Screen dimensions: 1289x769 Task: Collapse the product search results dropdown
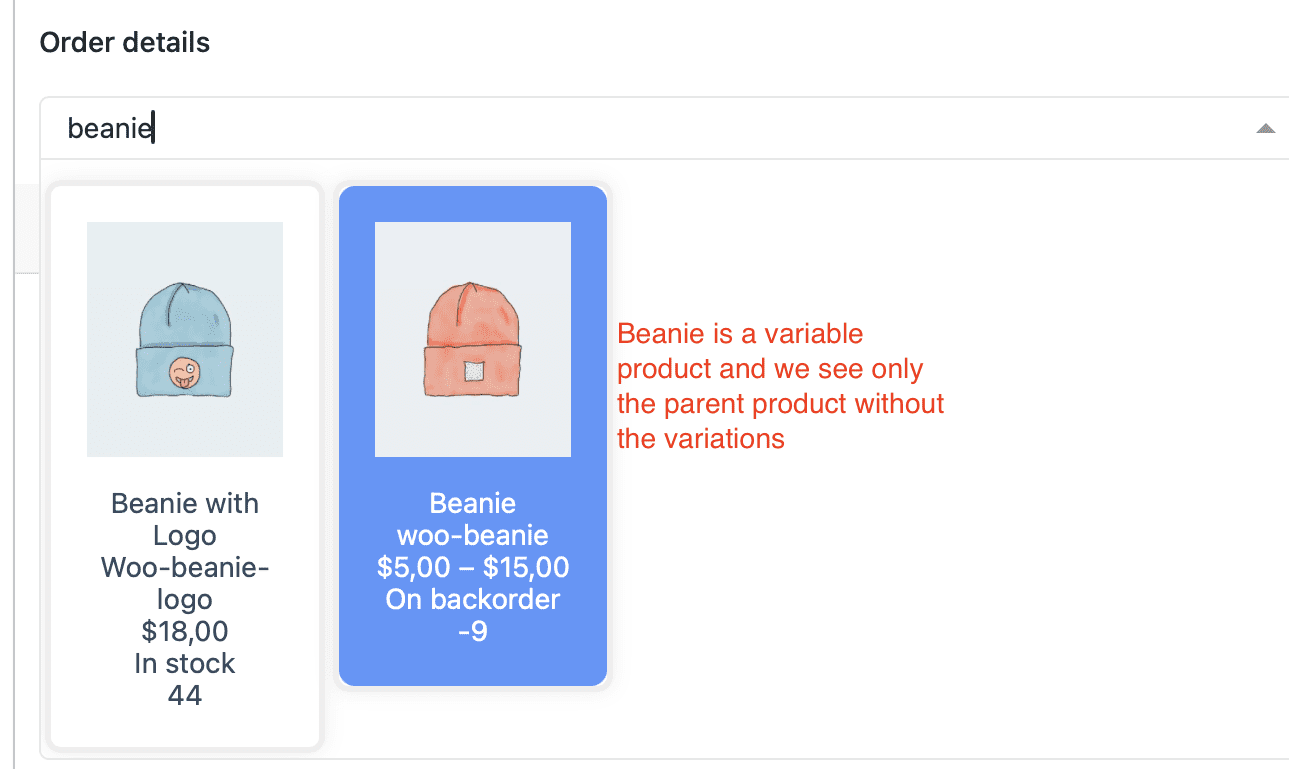pyautogui.click(x=1265, y=128)
